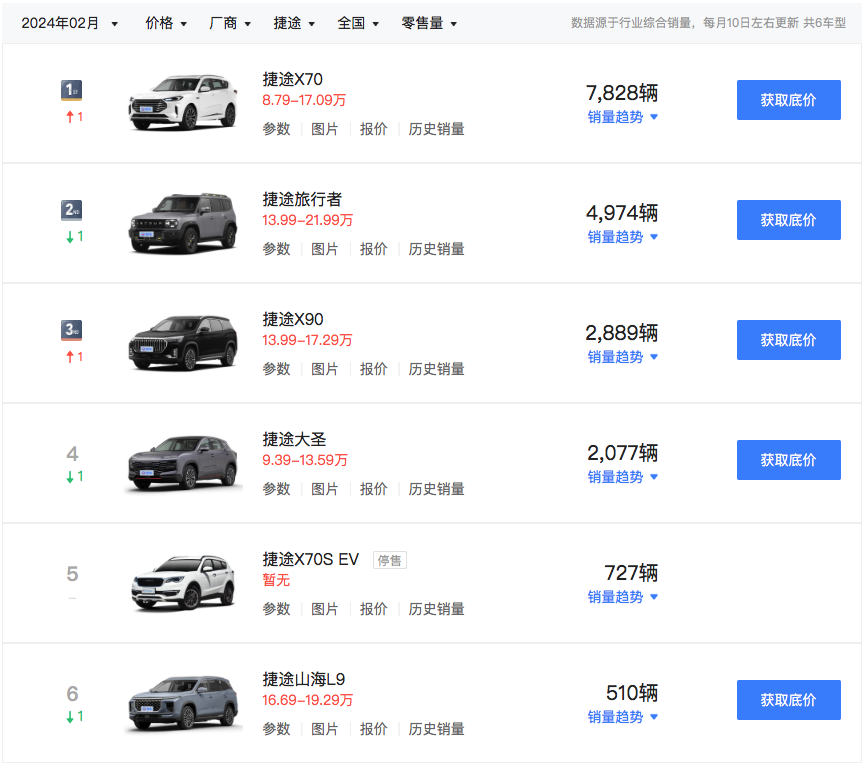Open the 价格 filter dropdown
864x767 pixels.
pyautogui.click(x=166, y=23)
